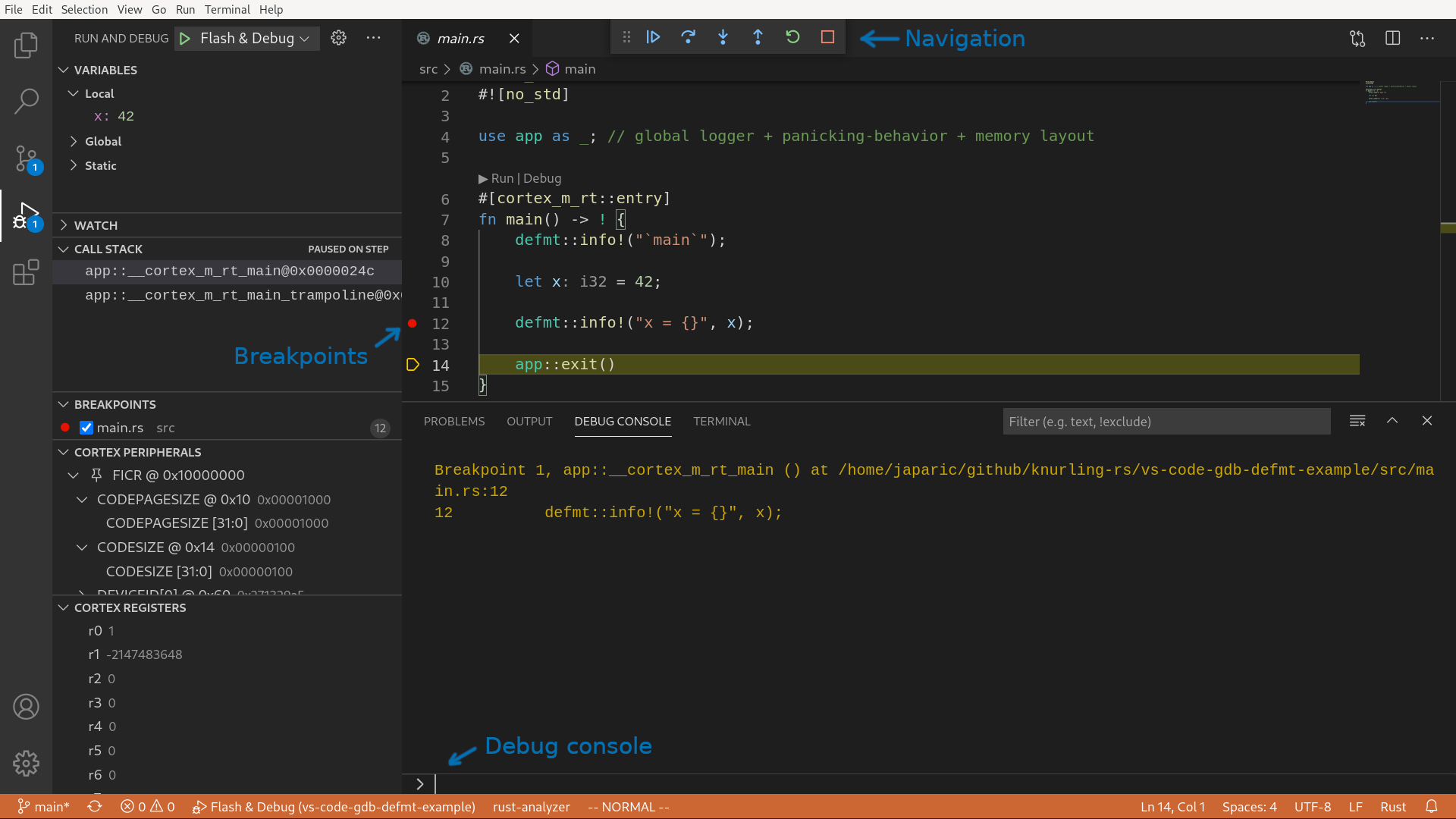Restart the debug session
1456x819 pixels.
pyautogui.click(x=792, y=36)
